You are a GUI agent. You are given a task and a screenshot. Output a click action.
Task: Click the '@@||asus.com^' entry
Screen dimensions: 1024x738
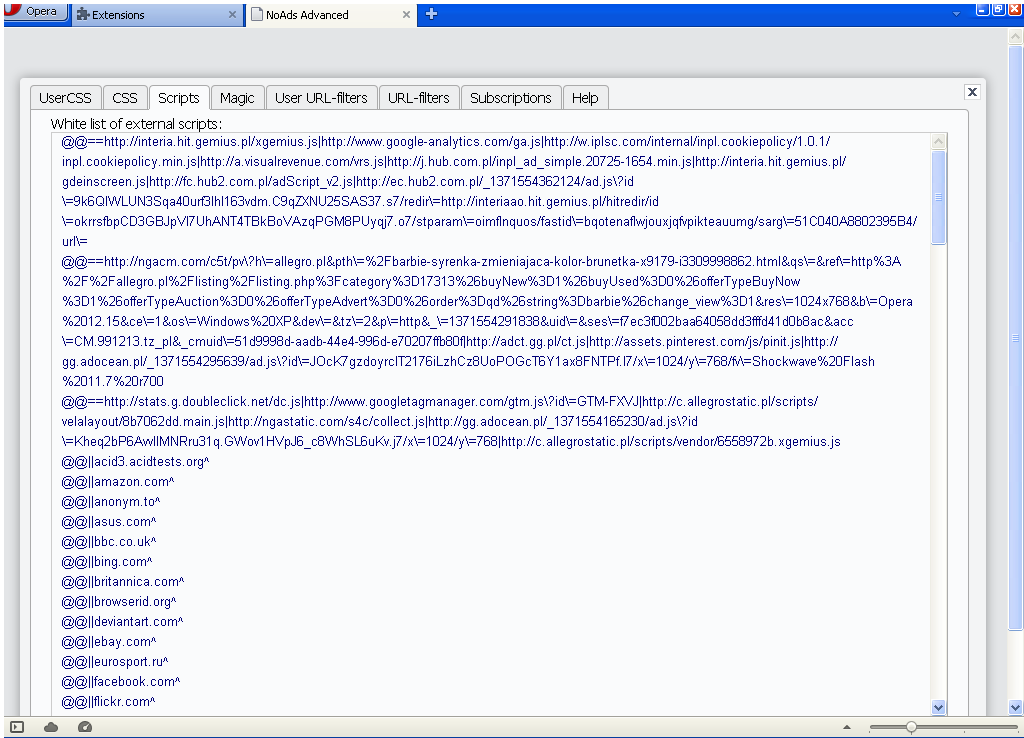coord(109,522)
